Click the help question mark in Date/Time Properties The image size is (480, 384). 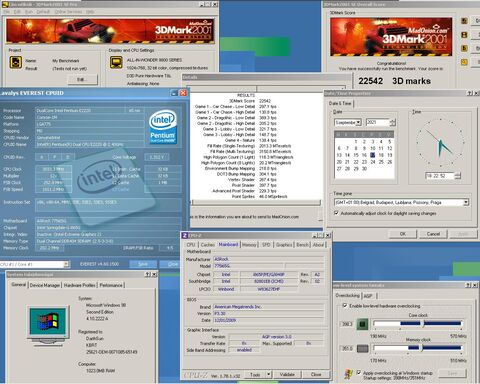pos(469,93)
